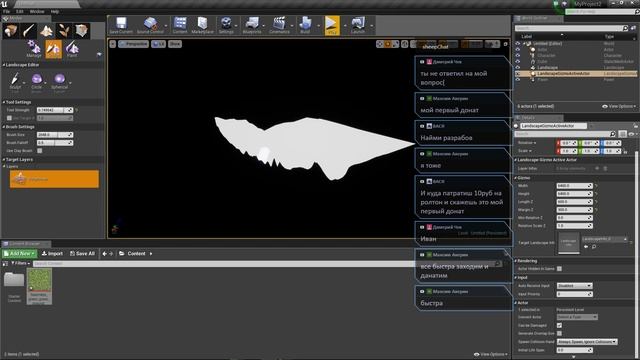Choose the Circle brush

(37, 82)
